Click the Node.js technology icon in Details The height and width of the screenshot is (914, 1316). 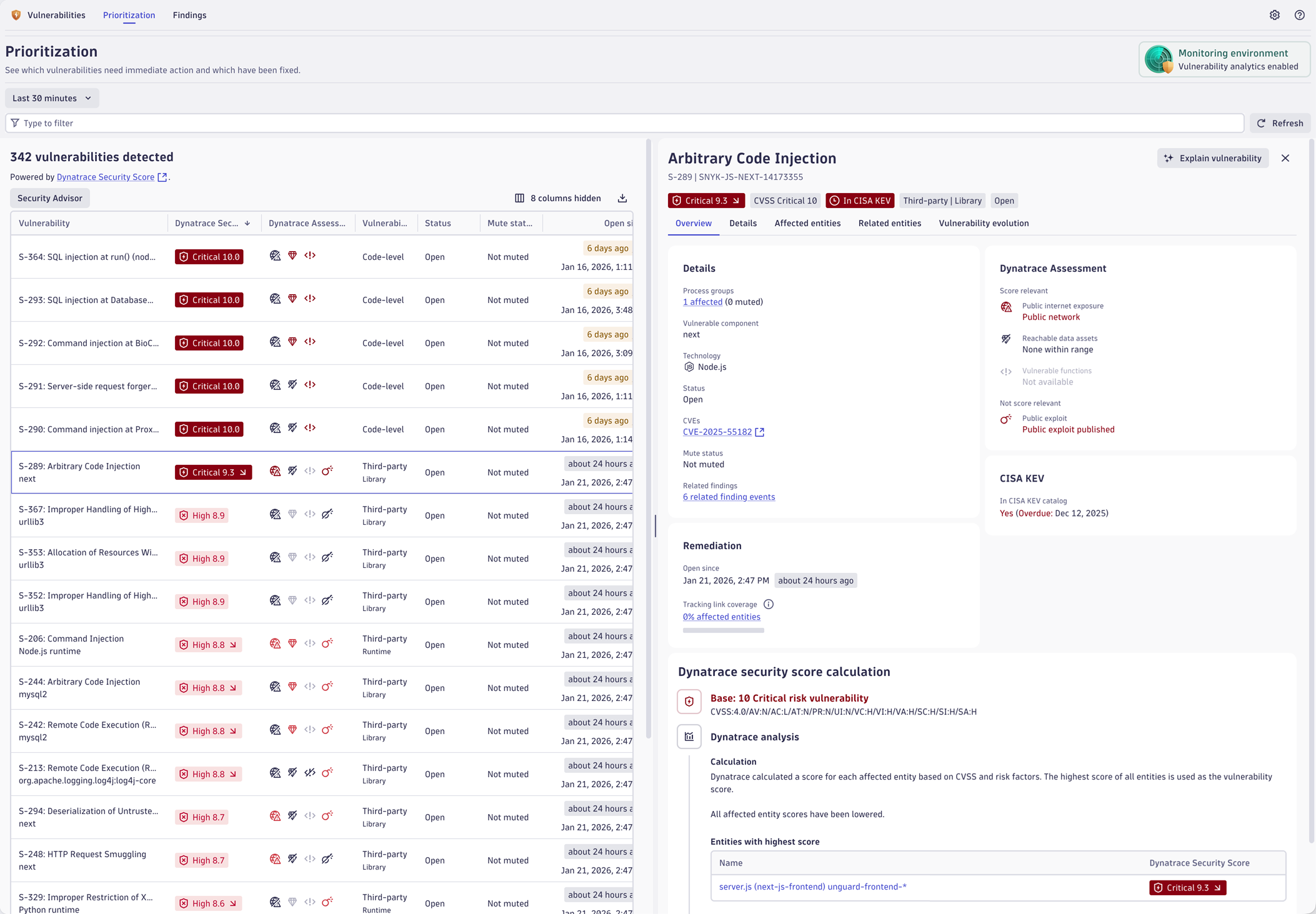[689, 367]
